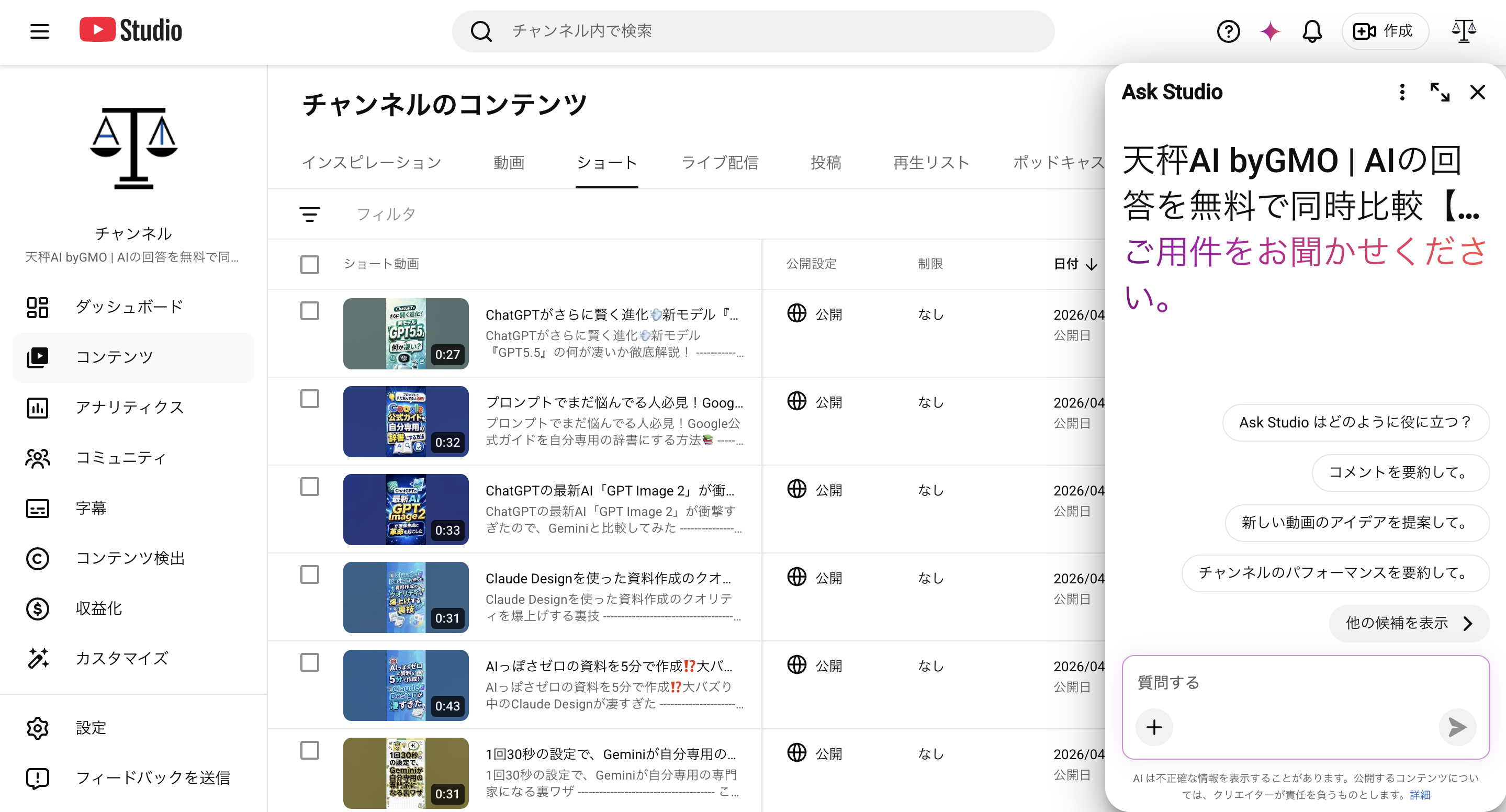This screenshot has height=812, width=1506.
Task: Click the 質問する question input
Action: (x=1305, y=683)
